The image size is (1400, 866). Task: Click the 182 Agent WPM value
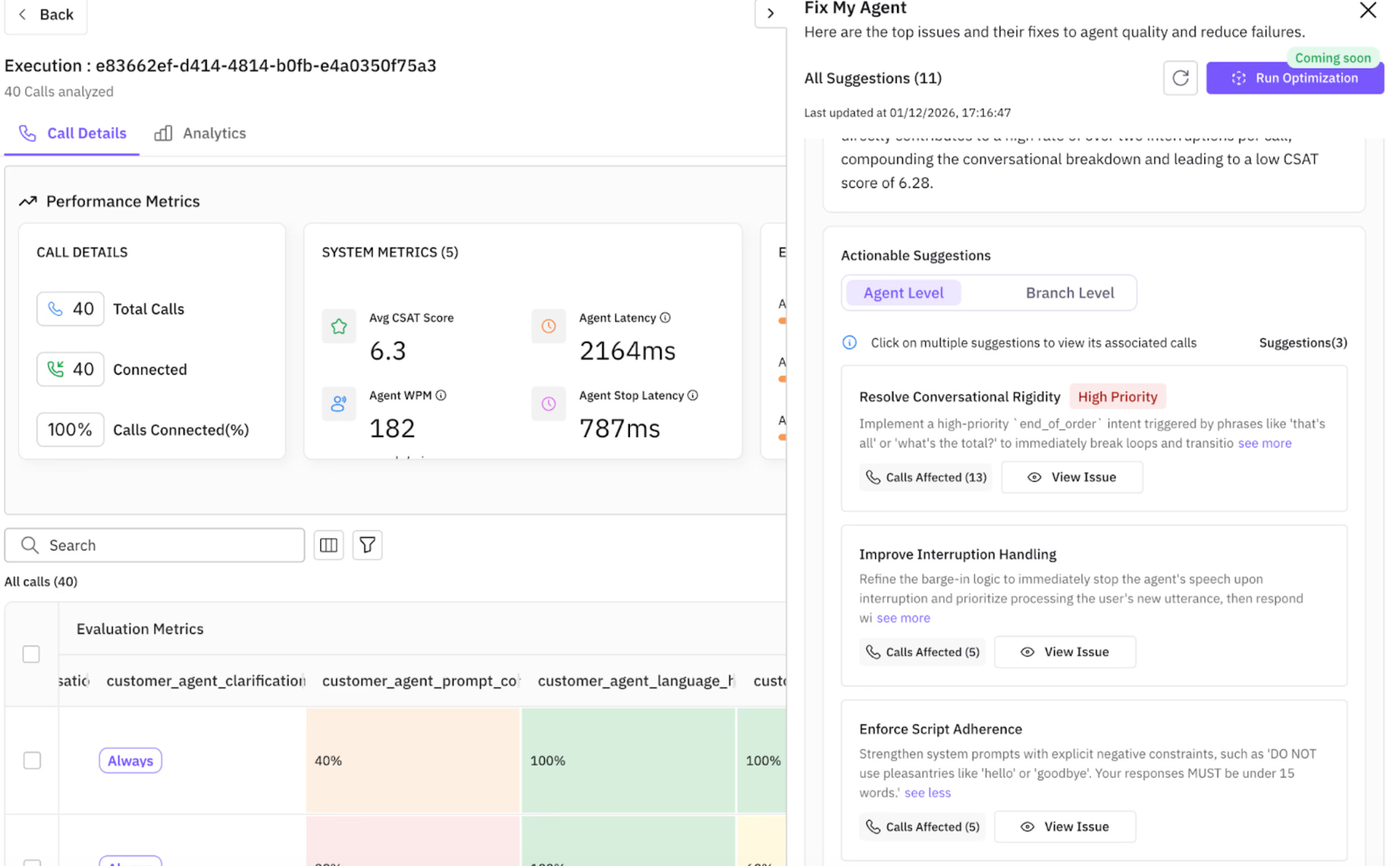coord(392,428)
